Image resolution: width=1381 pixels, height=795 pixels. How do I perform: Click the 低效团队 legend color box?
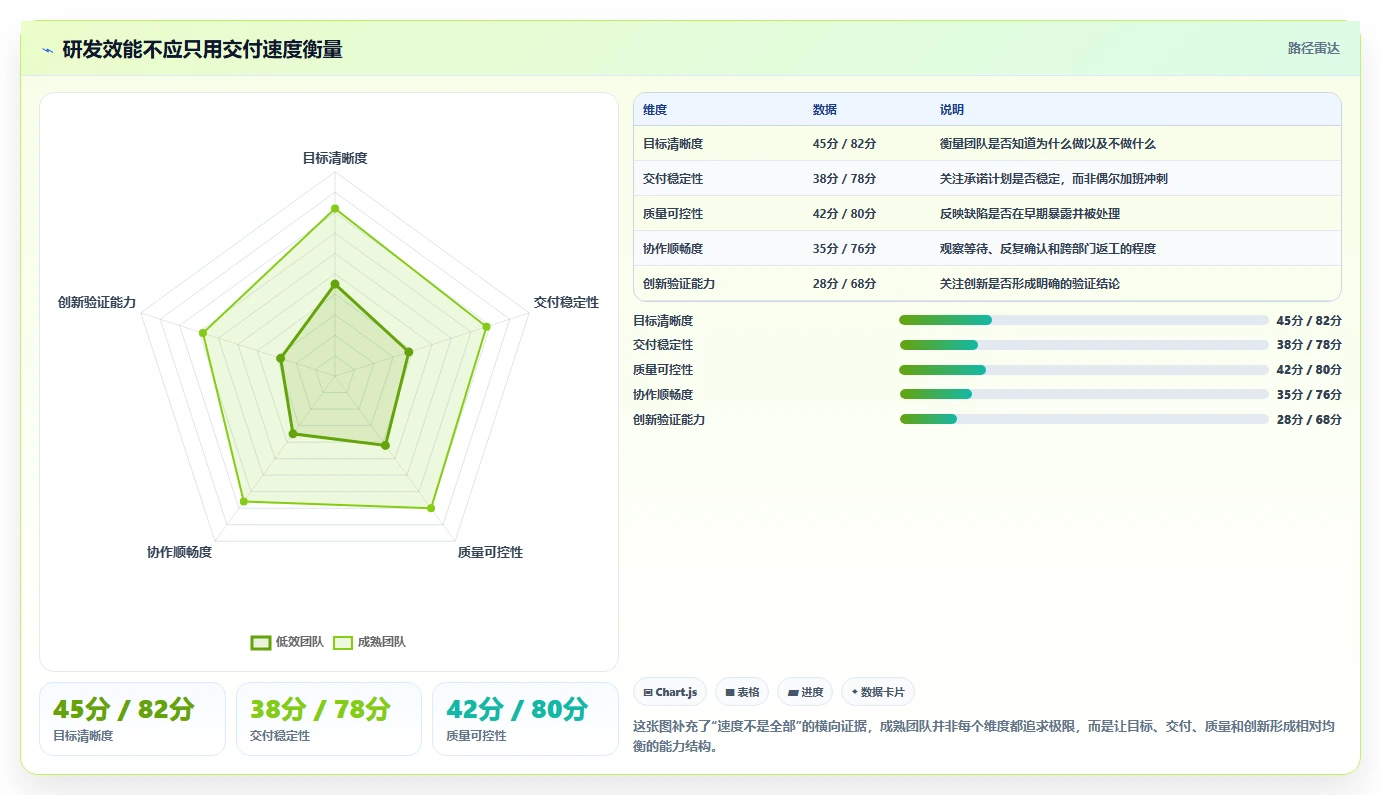261,642
